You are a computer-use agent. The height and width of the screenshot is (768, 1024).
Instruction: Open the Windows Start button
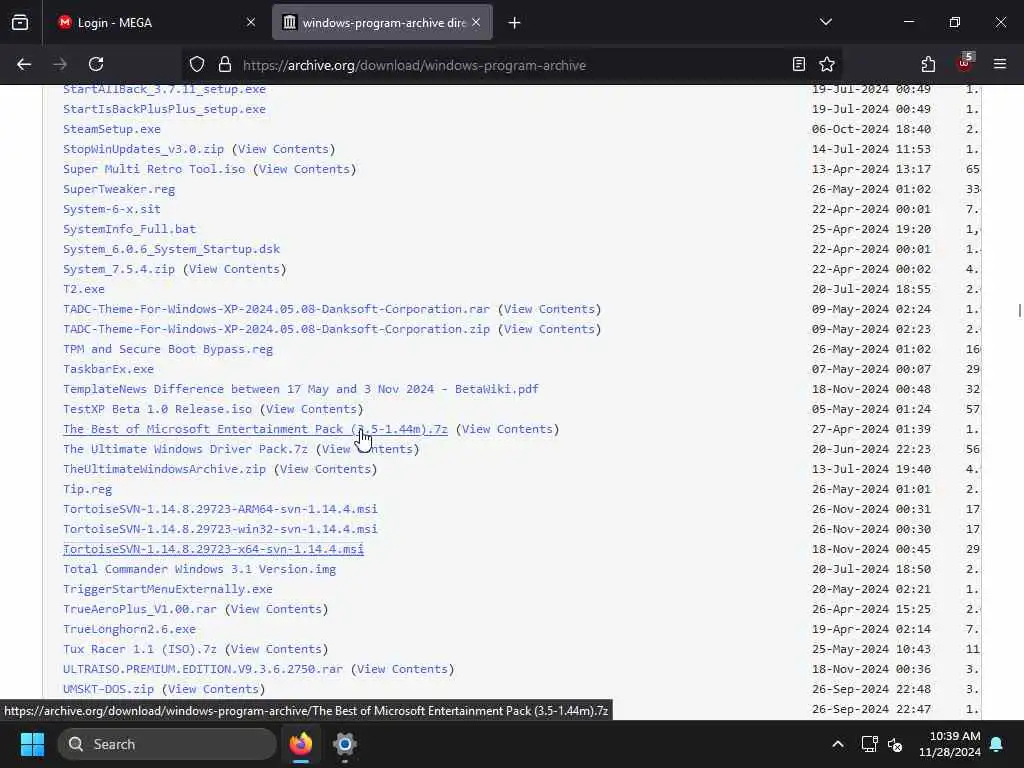click(32, 744)
